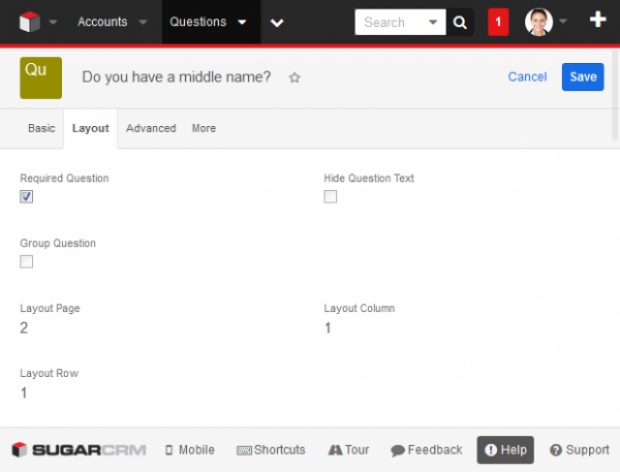
Task: Switch to the Basic tab
Action: (x=42, y=128)
